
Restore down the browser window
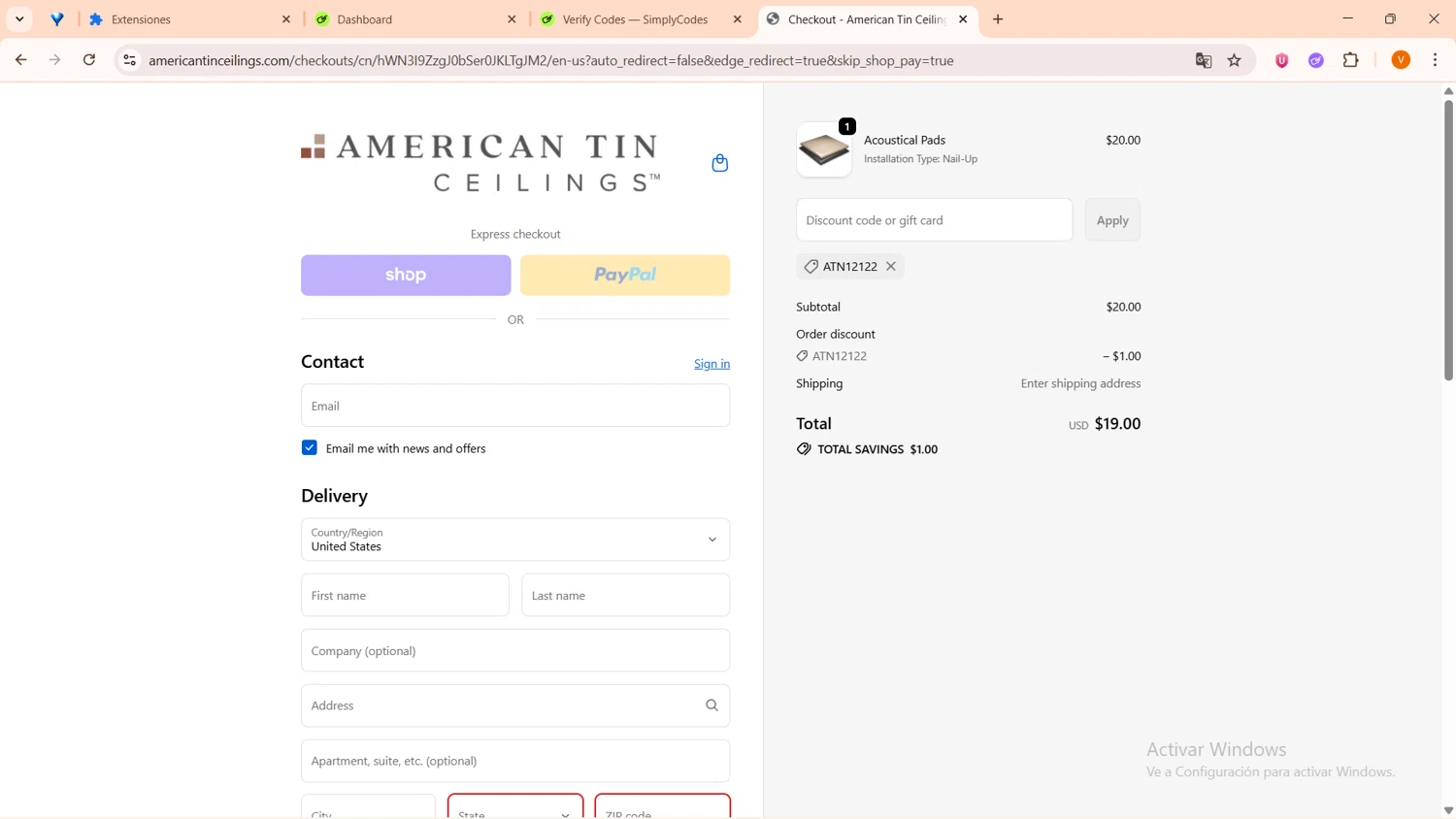(1390, 19)
